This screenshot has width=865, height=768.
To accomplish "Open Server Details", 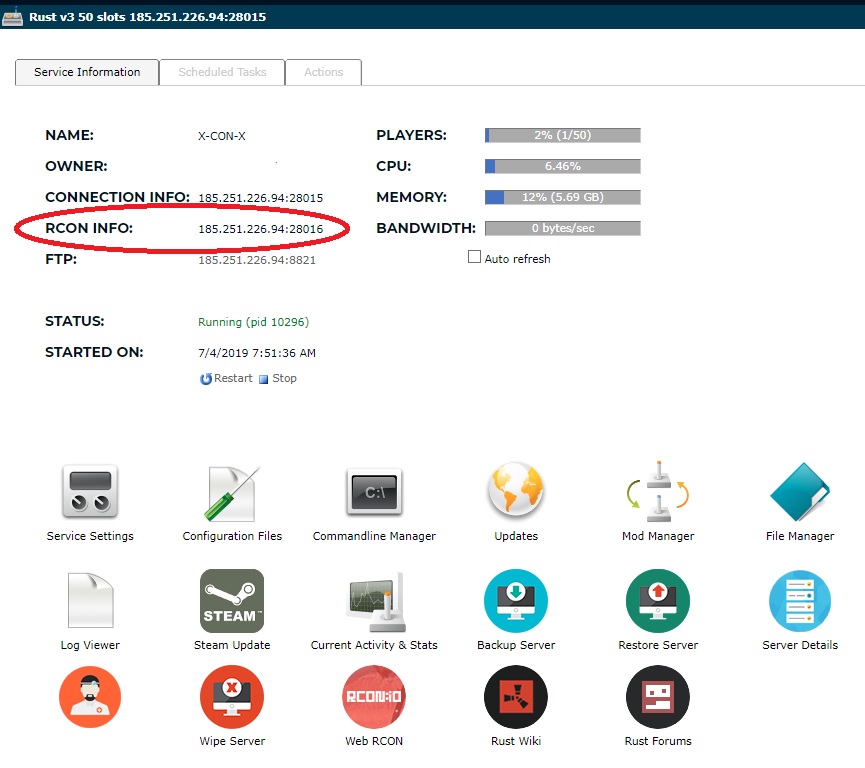I will pos(800,601).
